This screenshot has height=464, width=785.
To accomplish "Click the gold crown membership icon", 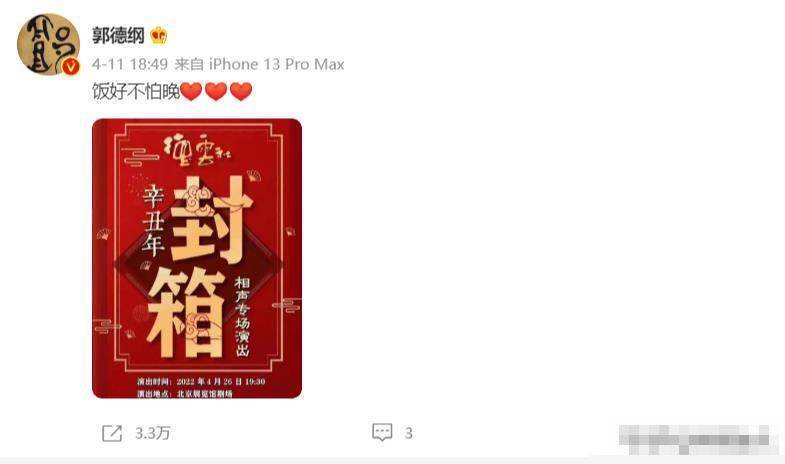I will (159, 35).
